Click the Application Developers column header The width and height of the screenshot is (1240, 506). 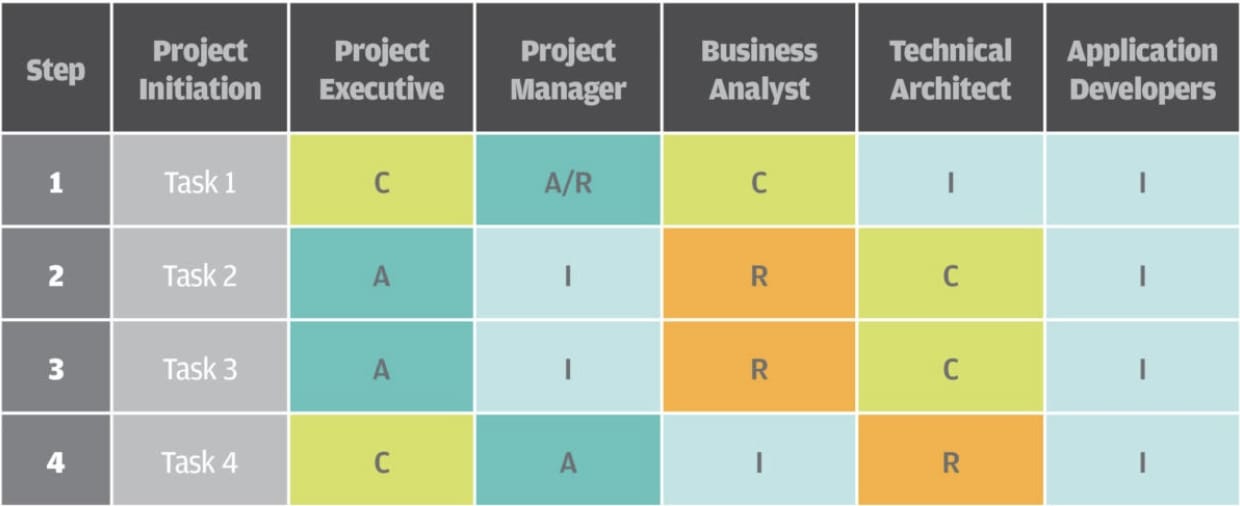coord(1142,69)
